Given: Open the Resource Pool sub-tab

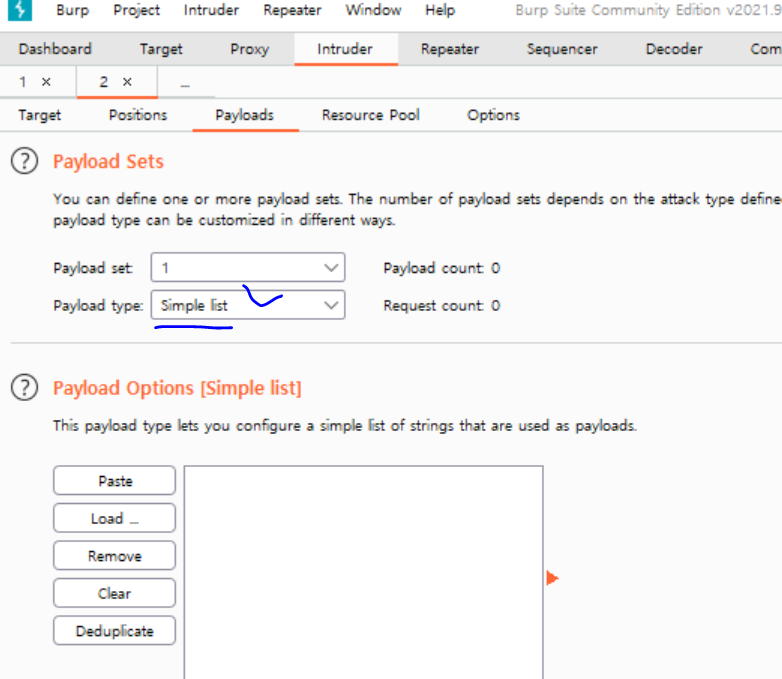Looking at the screenshot, I should click(x=371, y=115).
